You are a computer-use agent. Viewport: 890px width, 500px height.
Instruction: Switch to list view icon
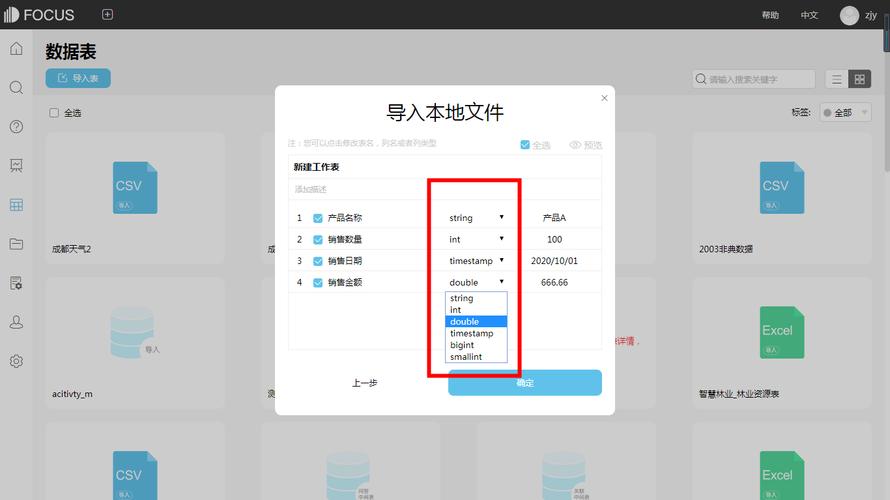837,79
